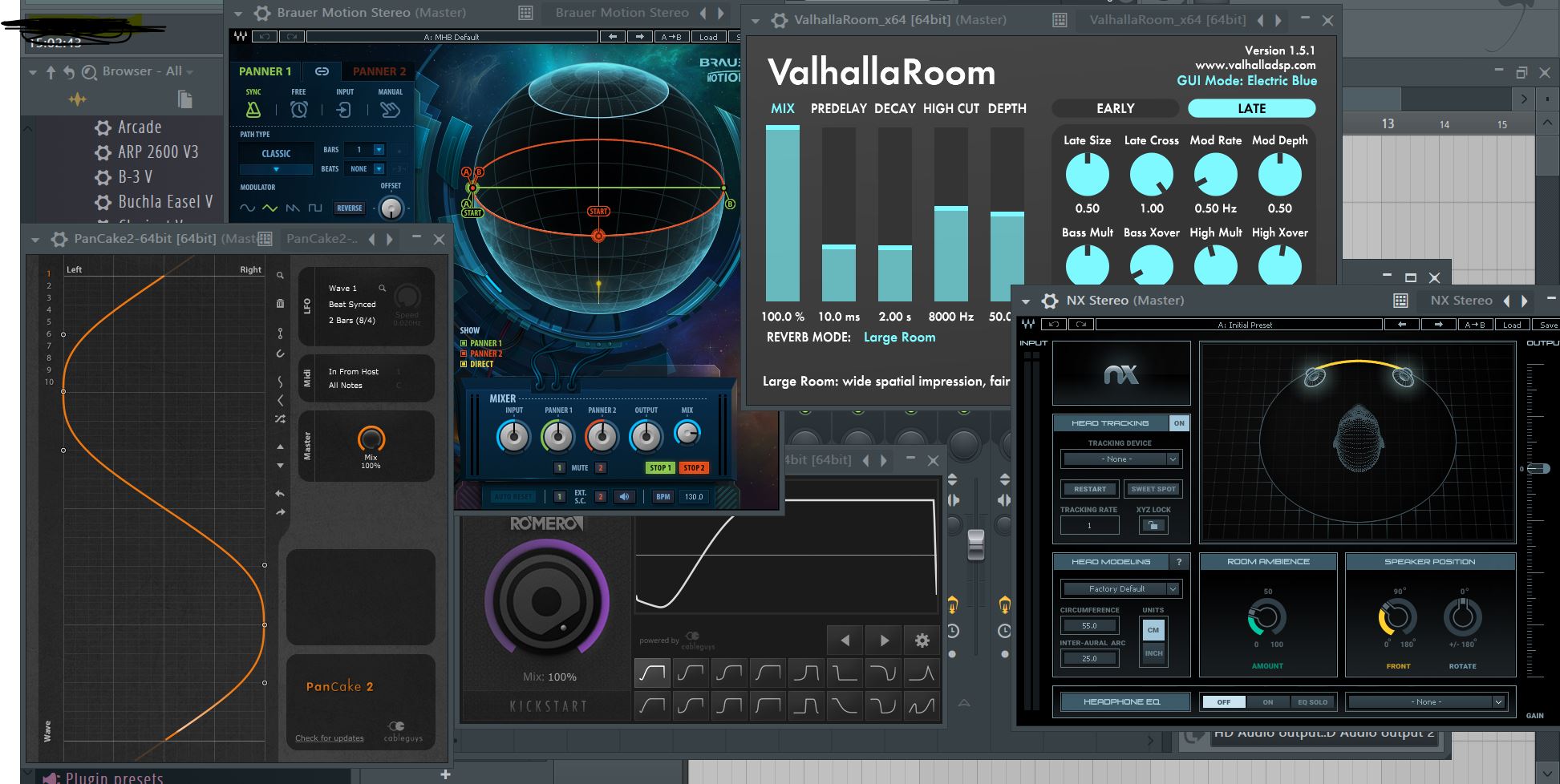The height and width of the screenshot is (784, 1560).
Task: Select ARP 2600 V3 in the browser list
Action: click(x=158, y=152)
